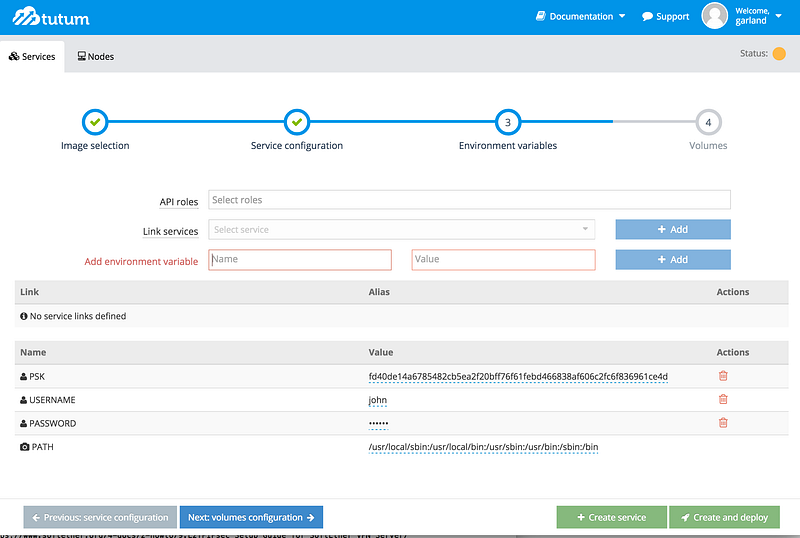Edit the PSK value hash
The height and width of the screenshot is (538, 800).
click(x=518, y=377)
